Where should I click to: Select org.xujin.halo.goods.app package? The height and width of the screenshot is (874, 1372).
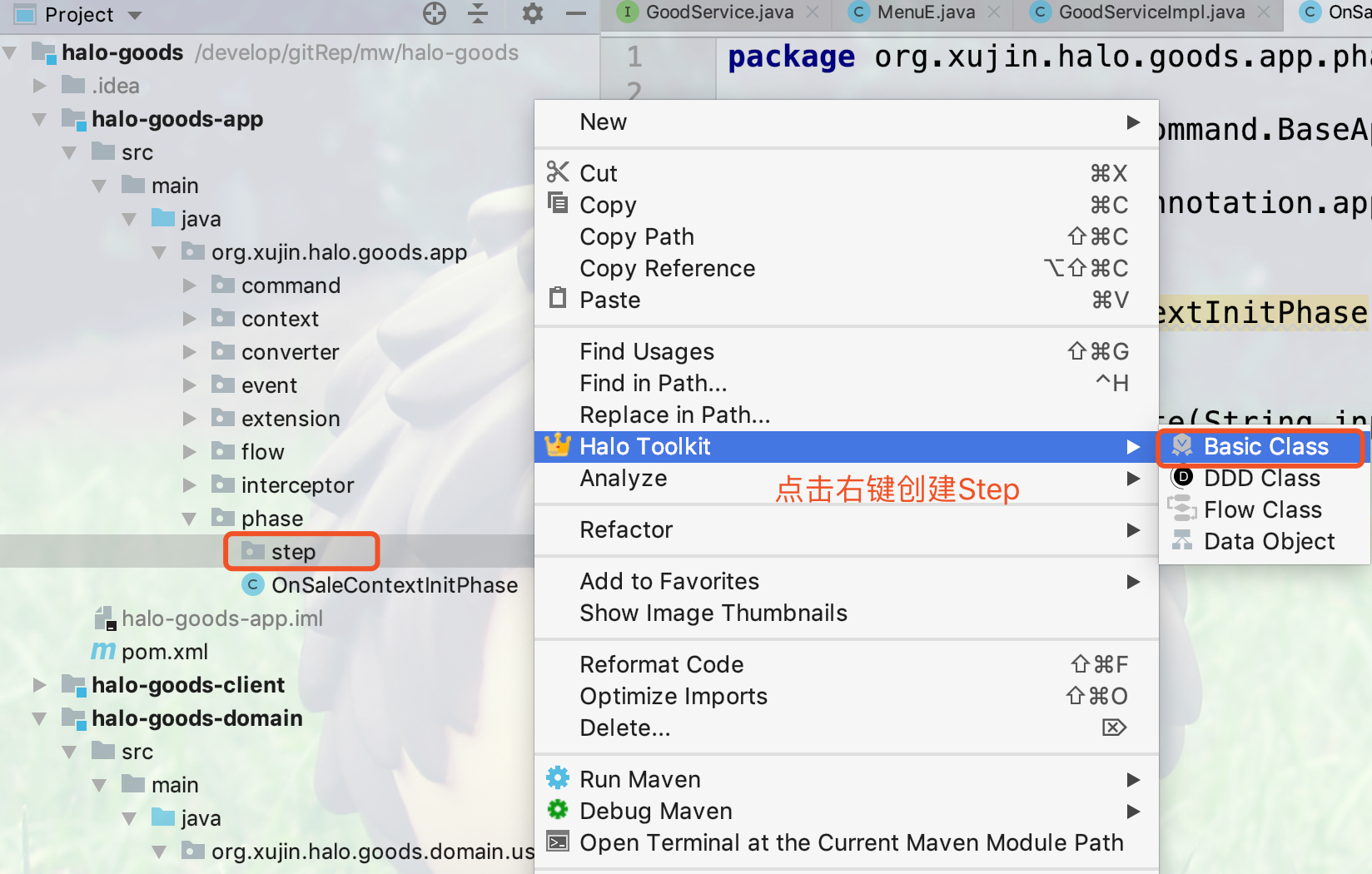coord(339,252)
